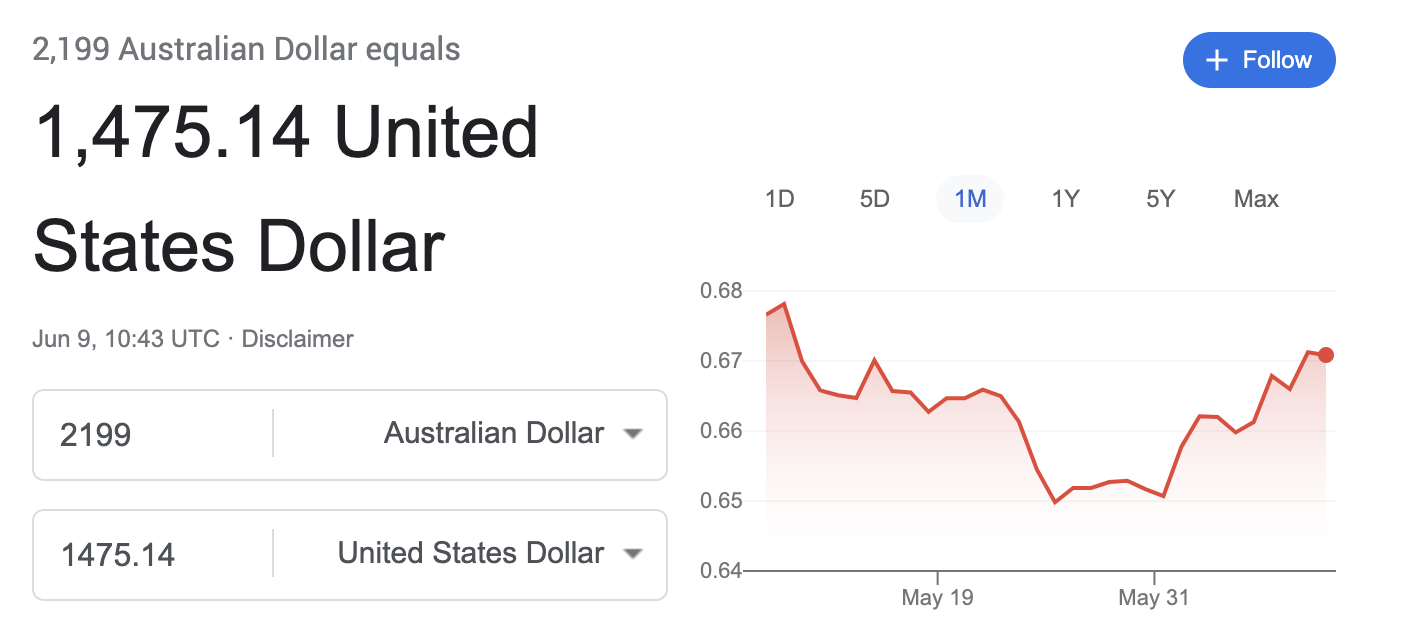Open the Disclaimer link

297,339
